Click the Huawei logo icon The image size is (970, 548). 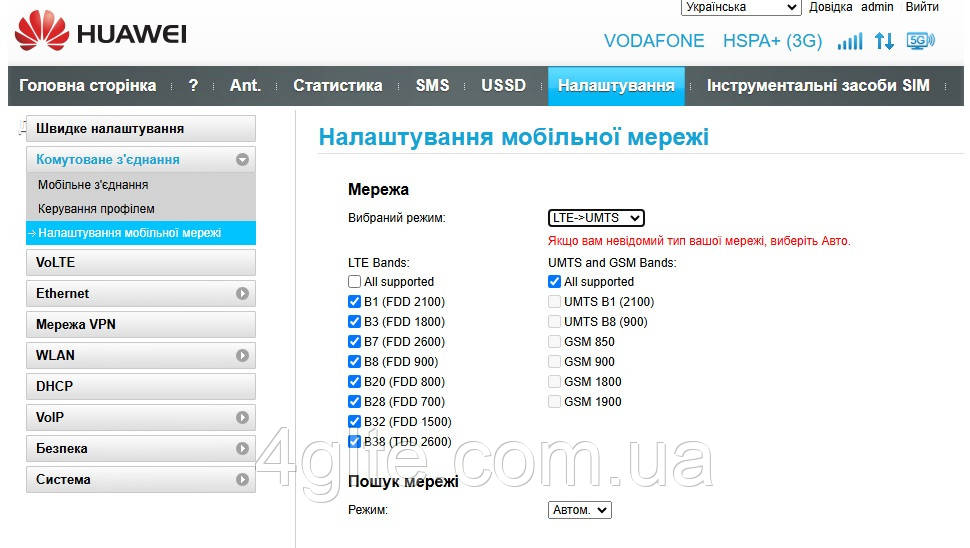tap(41, 32)
